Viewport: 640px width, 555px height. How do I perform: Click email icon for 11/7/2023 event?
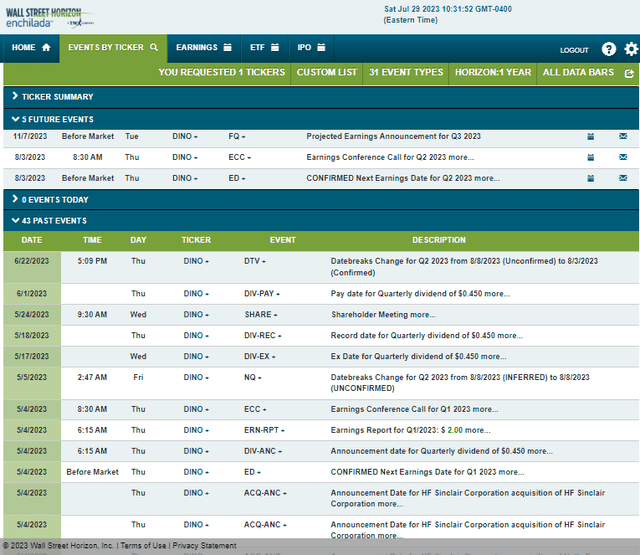coord(623,136)
